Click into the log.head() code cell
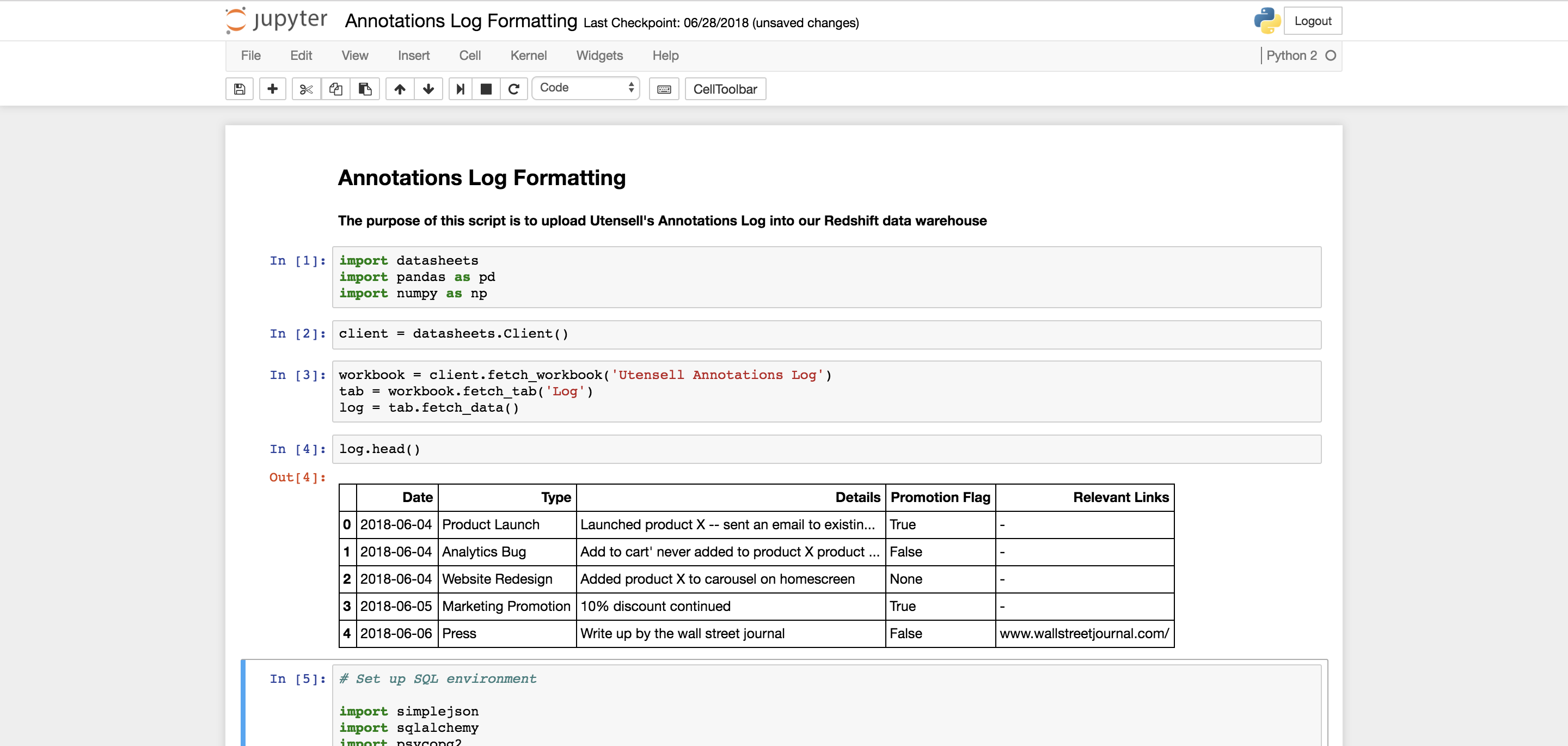 click(x=825, y=449)
